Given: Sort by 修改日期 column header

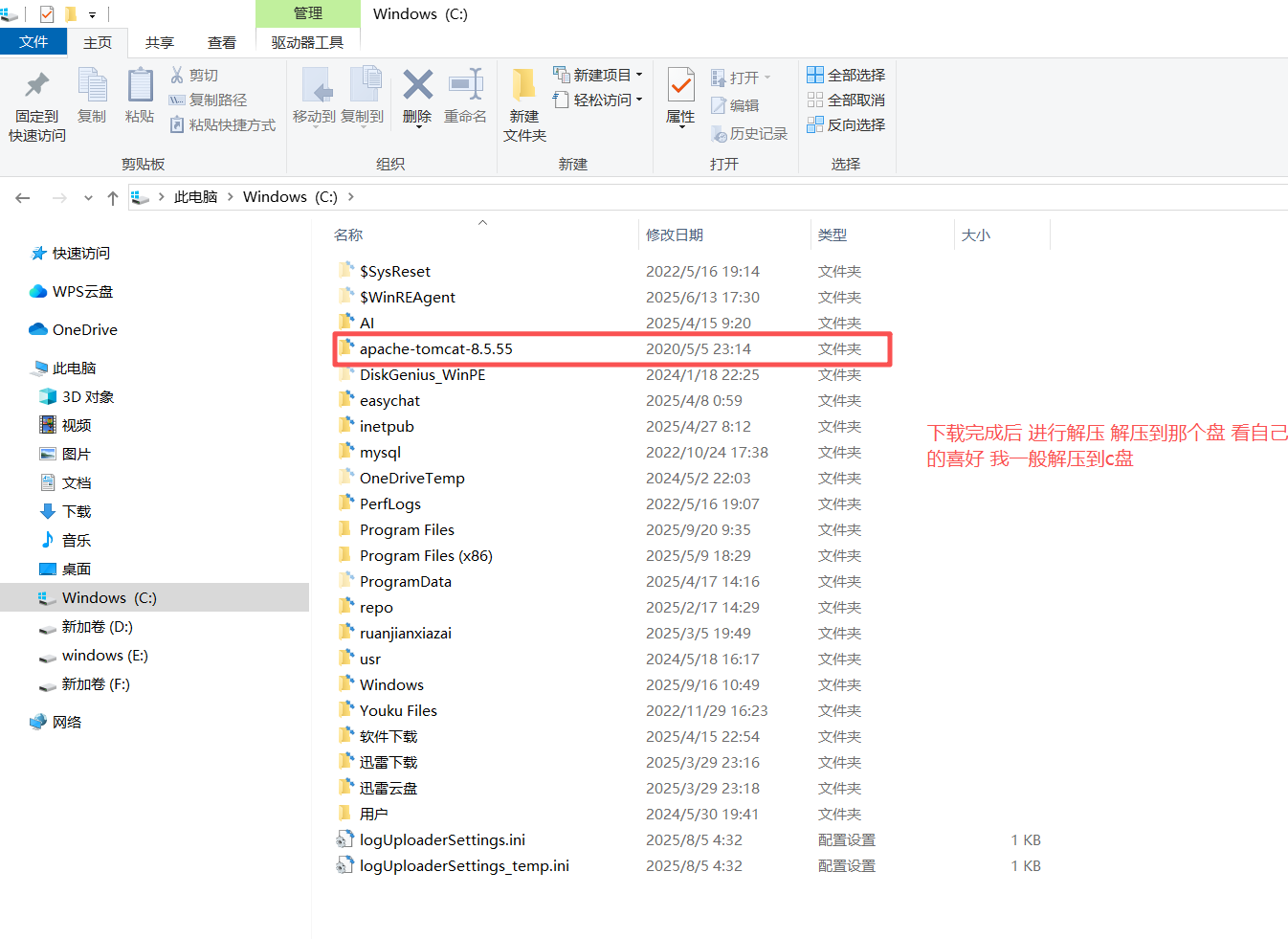Looking at the screenshot, I should tap(675, 235).
